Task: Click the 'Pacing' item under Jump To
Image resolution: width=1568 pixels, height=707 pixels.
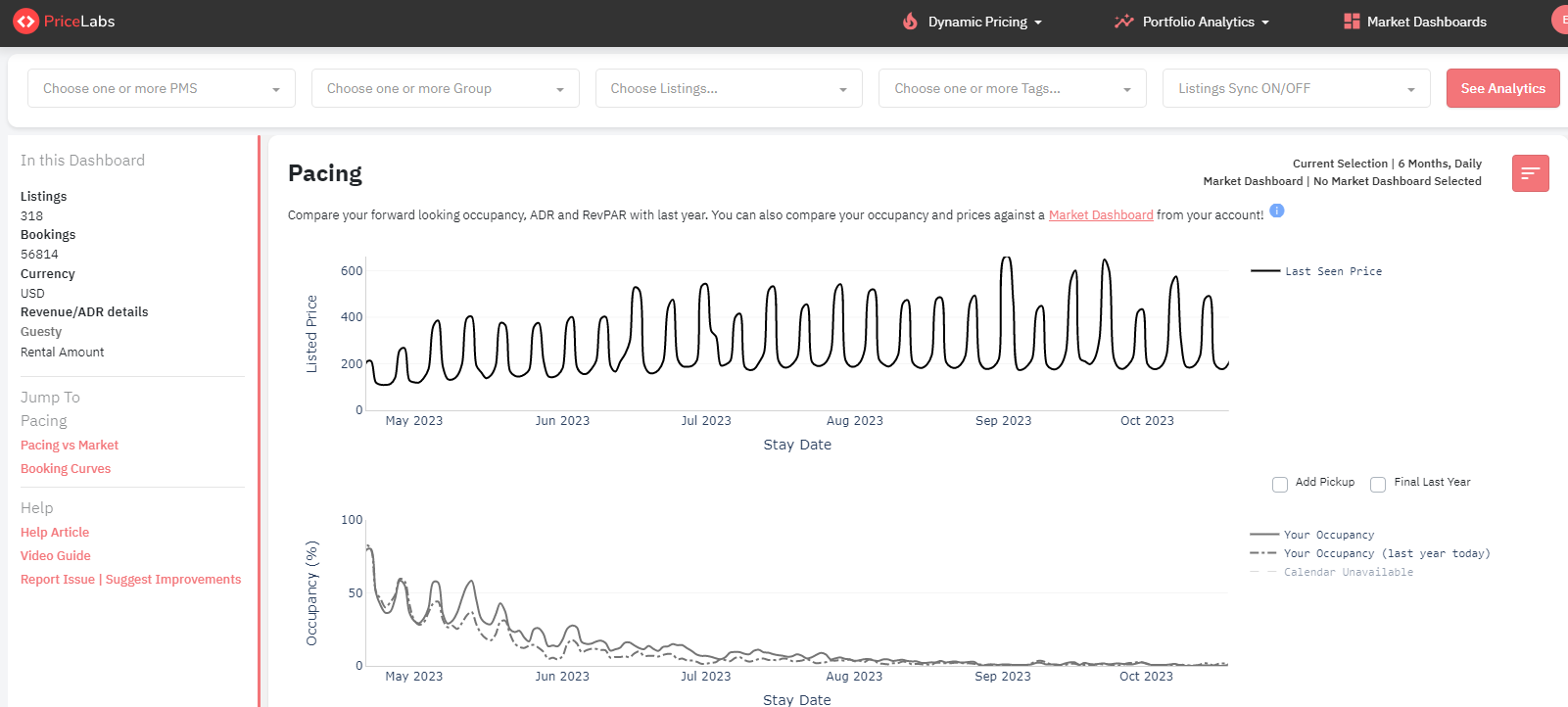Action: coord(44,420)
